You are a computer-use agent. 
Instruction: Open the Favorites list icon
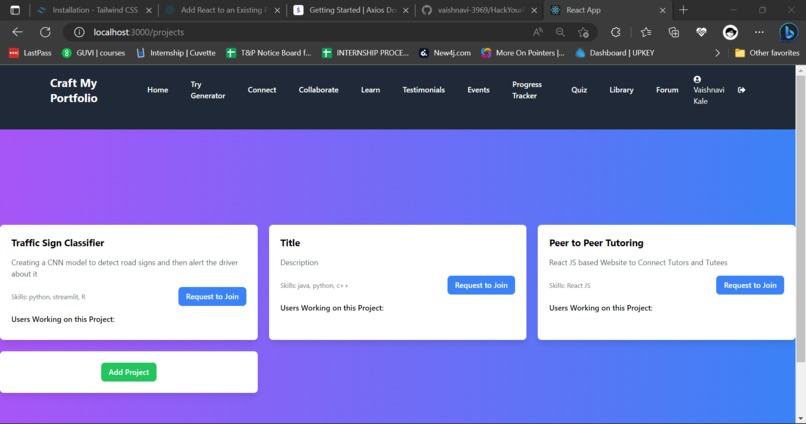646,32
